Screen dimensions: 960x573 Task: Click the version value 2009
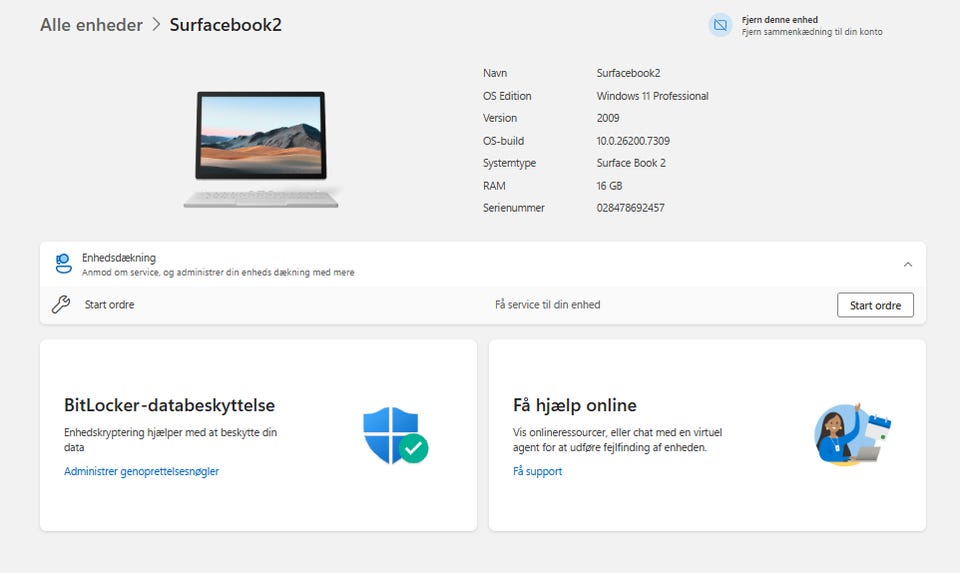pyautogui.click(x=607, y=118)
